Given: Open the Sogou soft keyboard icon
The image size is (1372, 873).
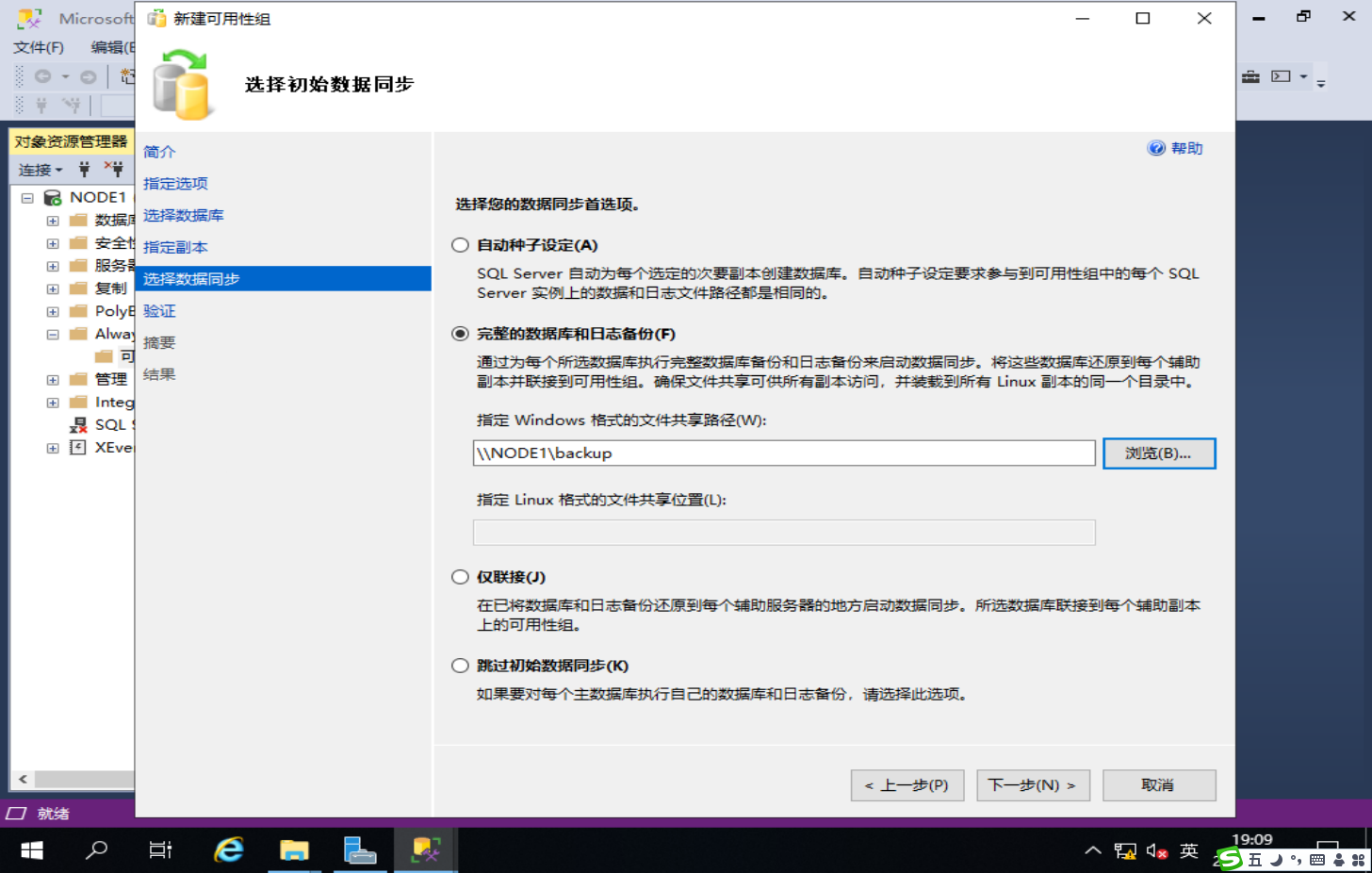Looking at the screenshot, I should point(1317,860).
